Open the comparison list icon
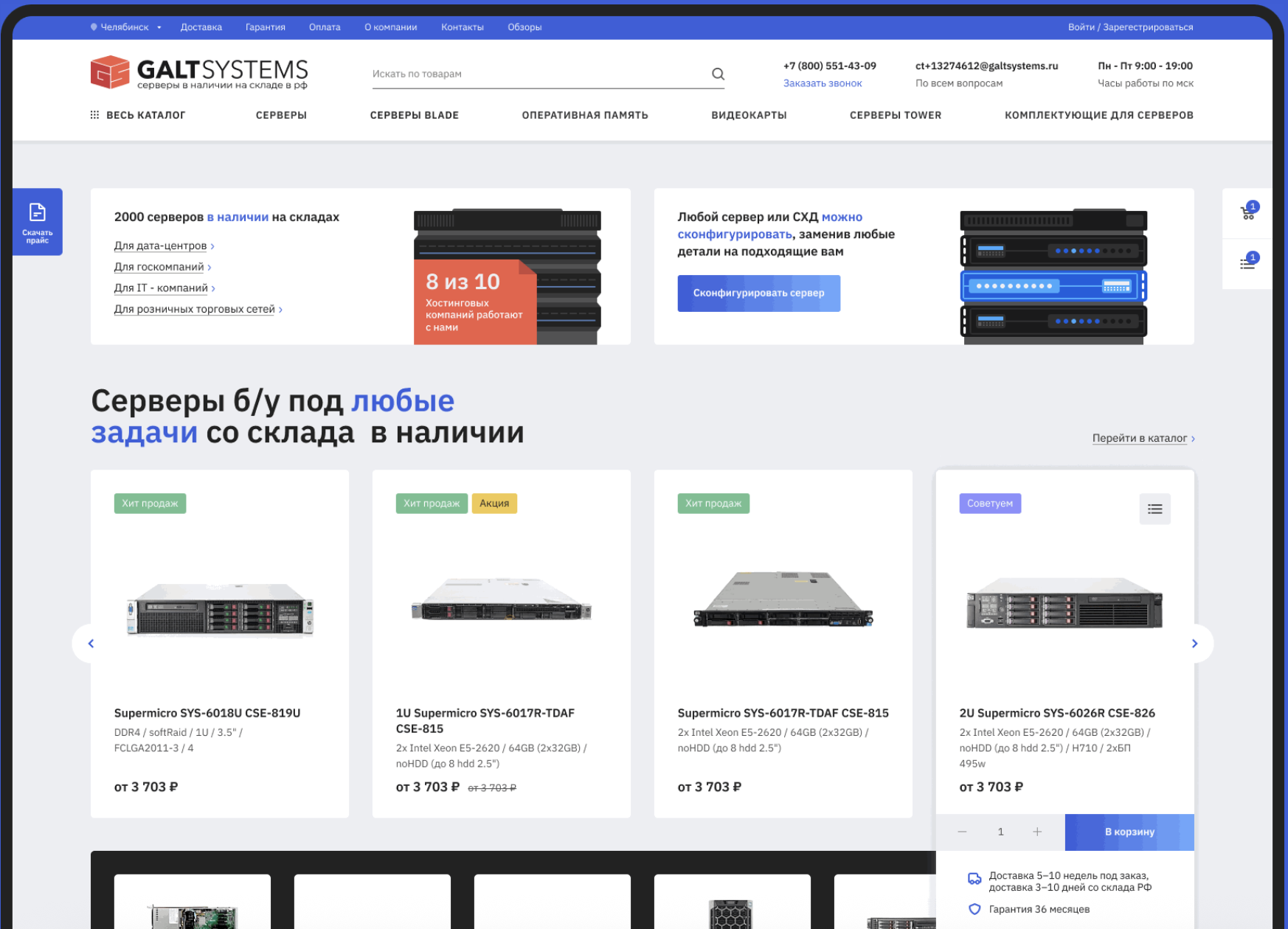 point(1248,262)
